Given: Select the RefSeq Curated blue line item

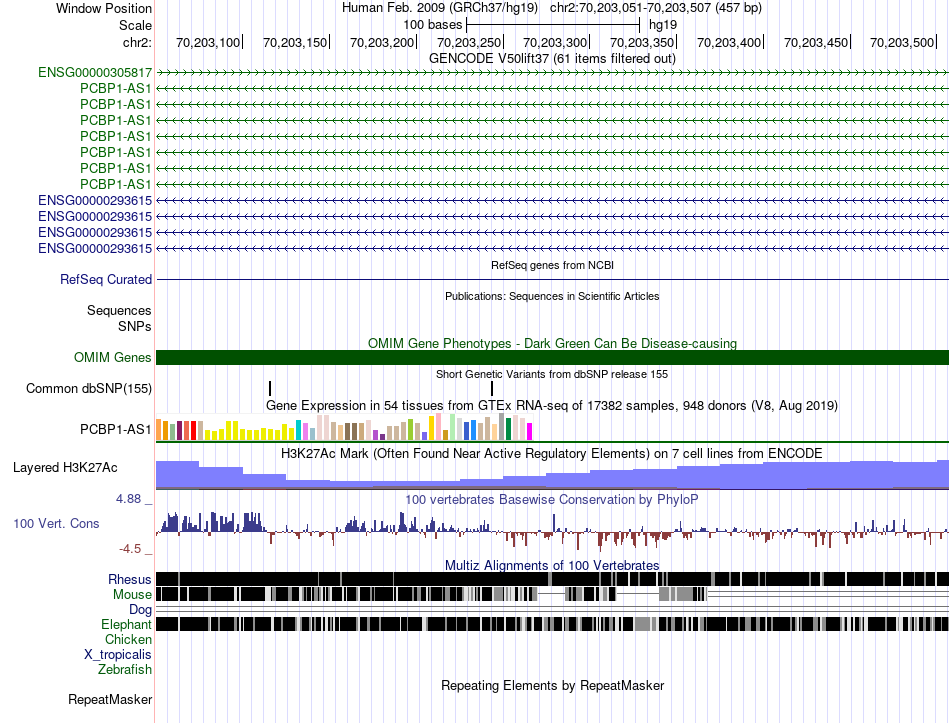Looking at the screenshot, I should [x=553, y=279].
